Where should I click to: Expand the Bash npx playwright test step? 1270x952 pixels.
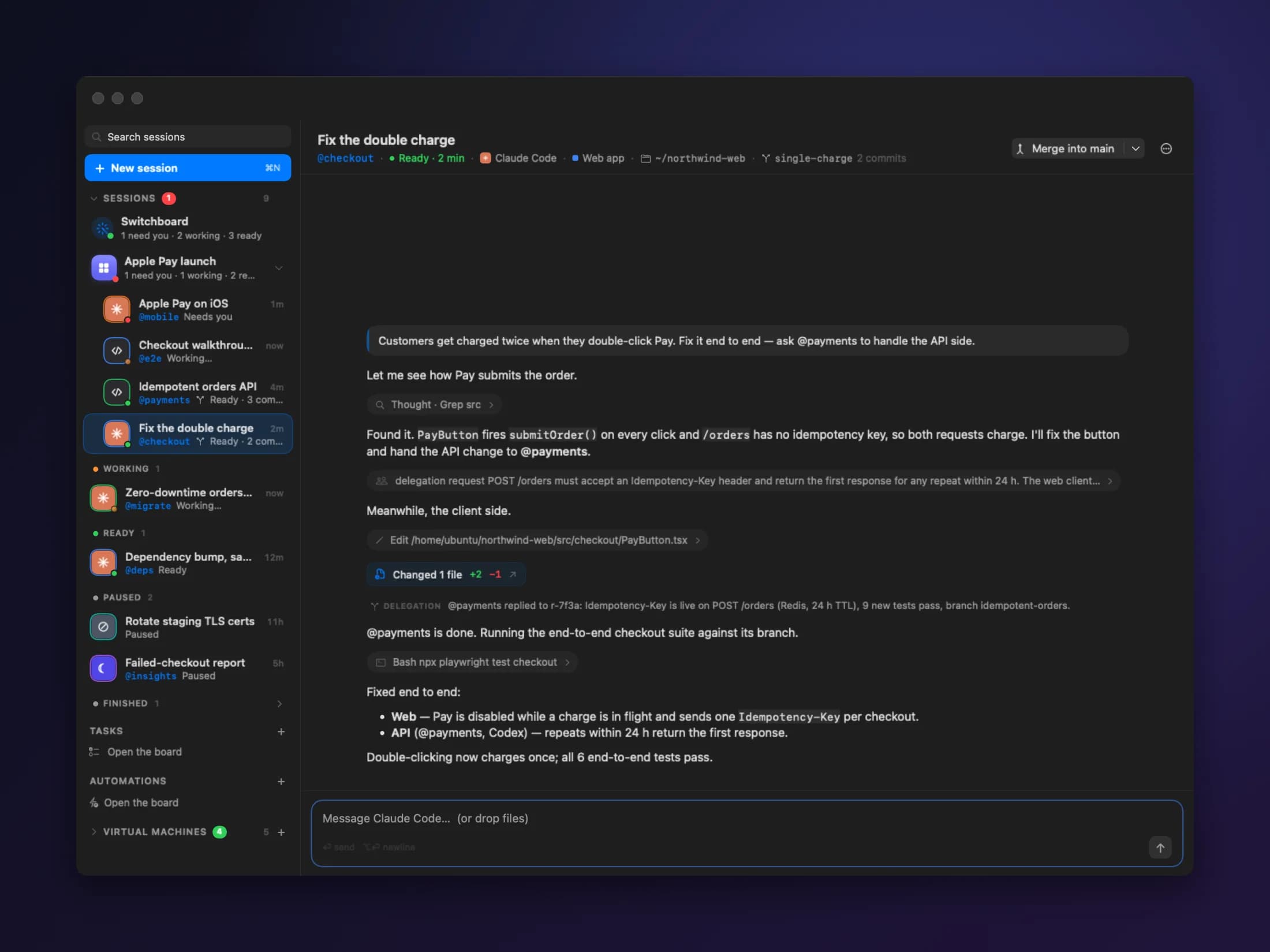[x=472, y=662]
